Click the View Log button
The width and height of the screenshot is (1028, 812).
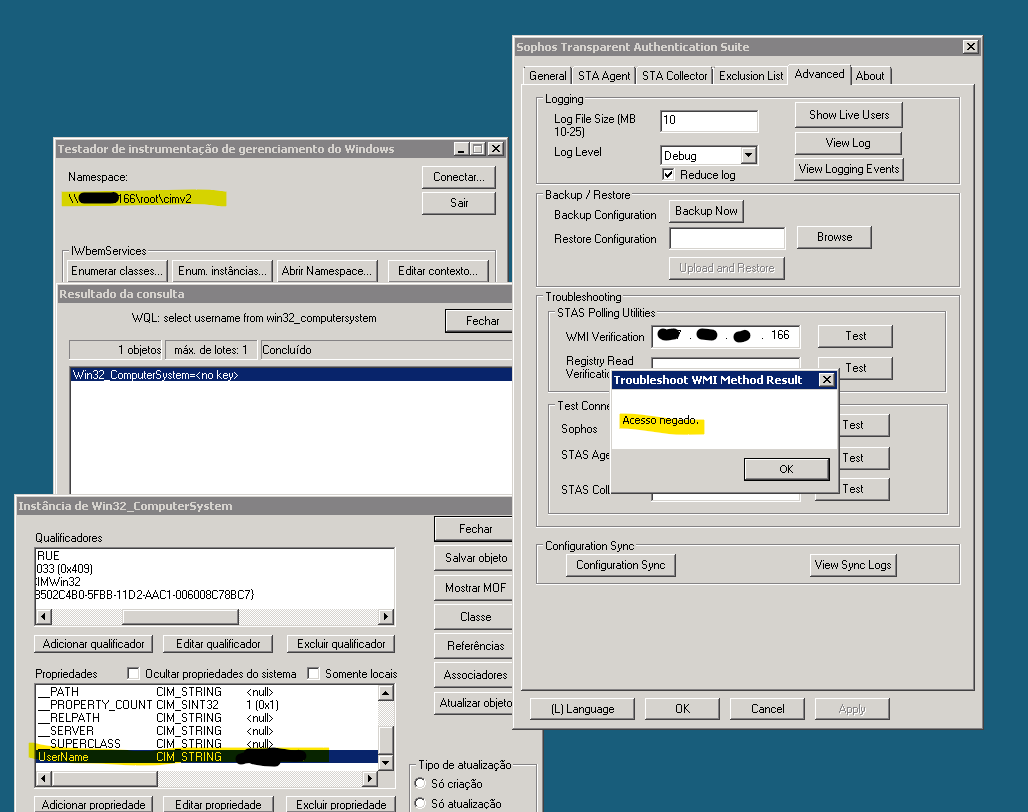coord(848,143)
